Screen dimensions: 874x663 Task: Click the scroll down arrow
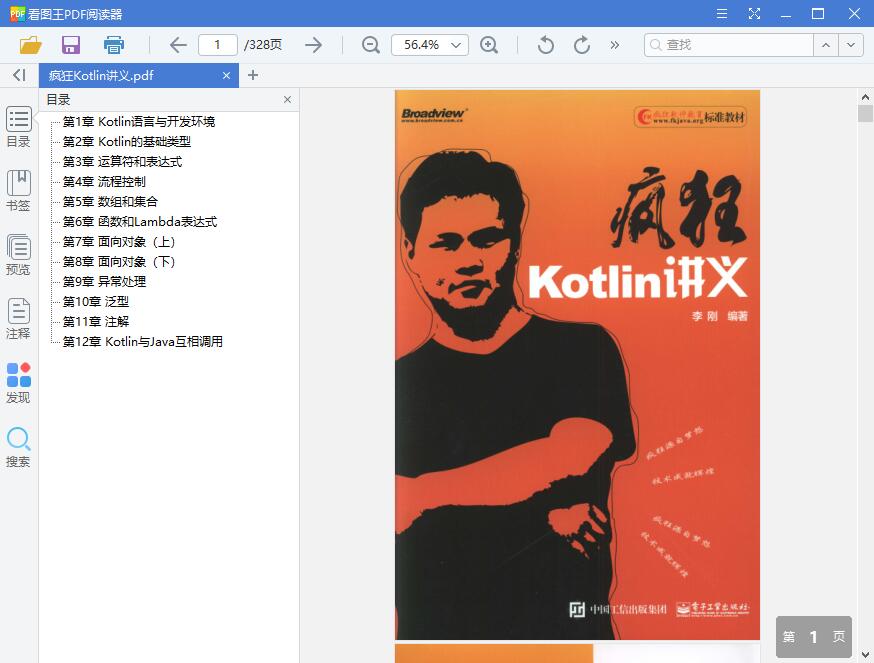coord(865,654)
